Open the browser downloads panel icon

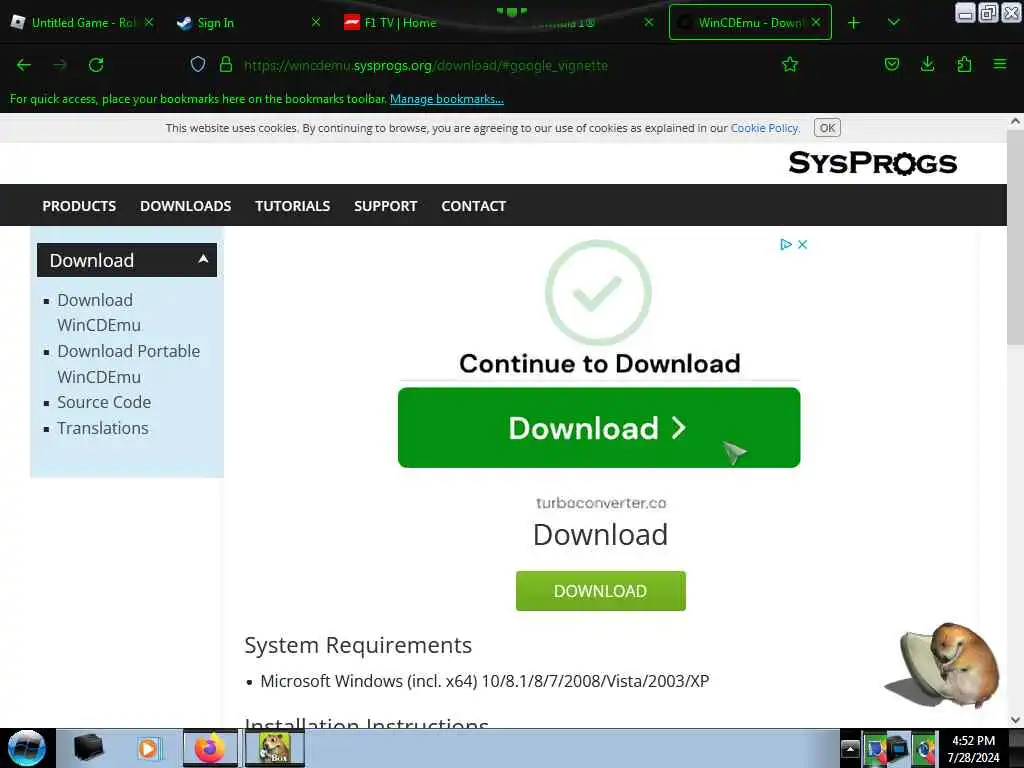[x=927, y=64]
